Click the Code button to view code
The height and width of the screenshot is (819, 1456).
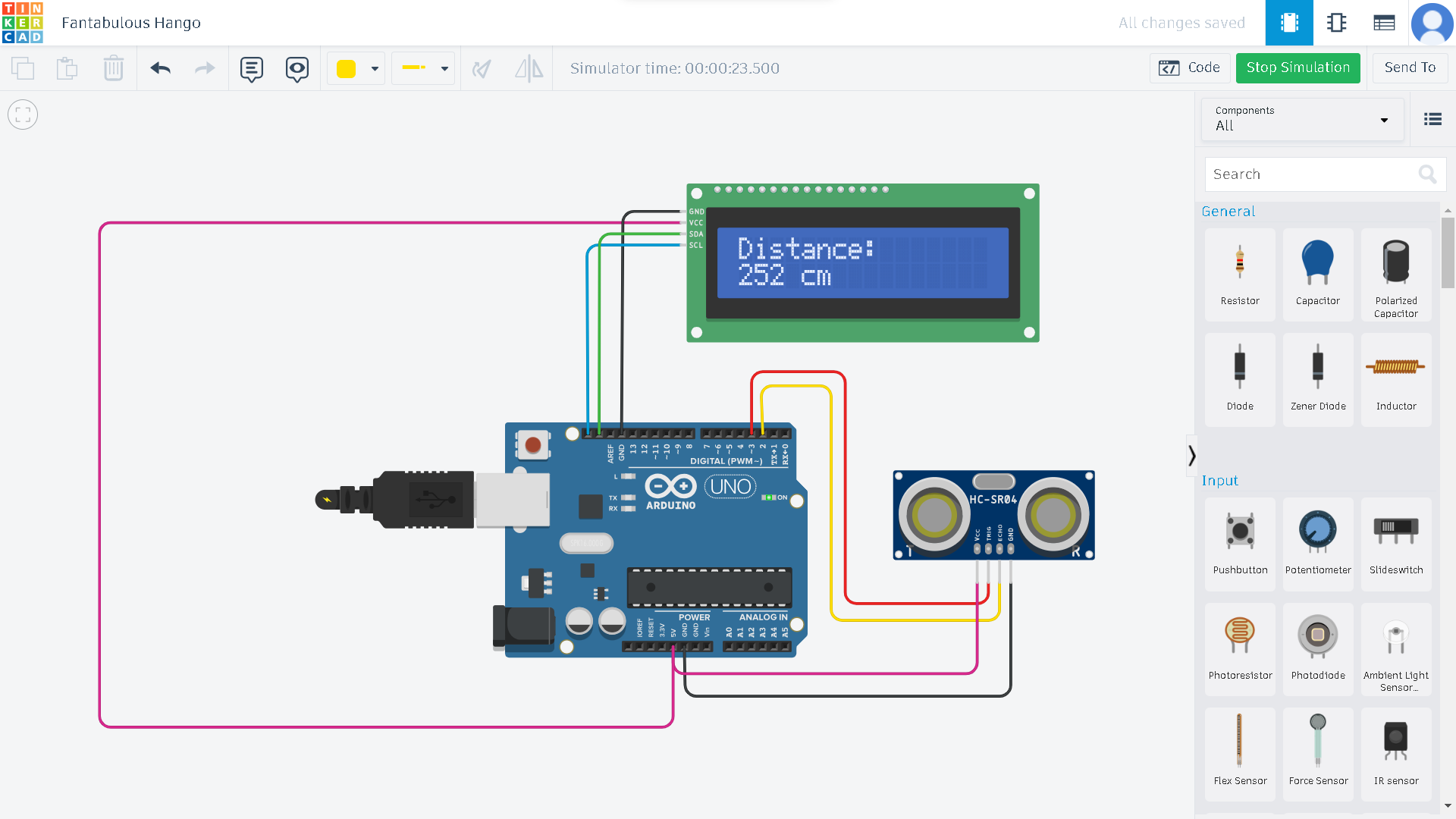[x=1191, y=68]
